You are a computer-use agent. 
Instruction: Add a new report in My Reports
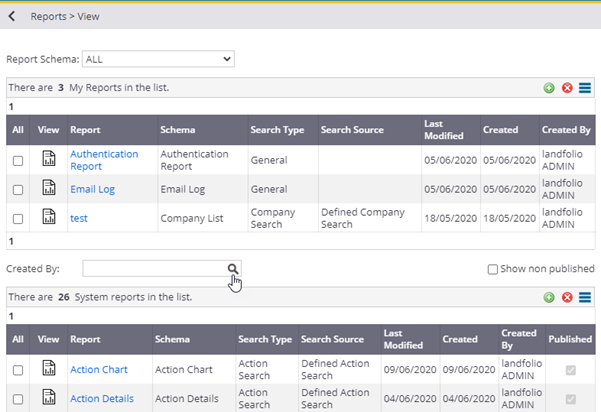pos(549,88)
